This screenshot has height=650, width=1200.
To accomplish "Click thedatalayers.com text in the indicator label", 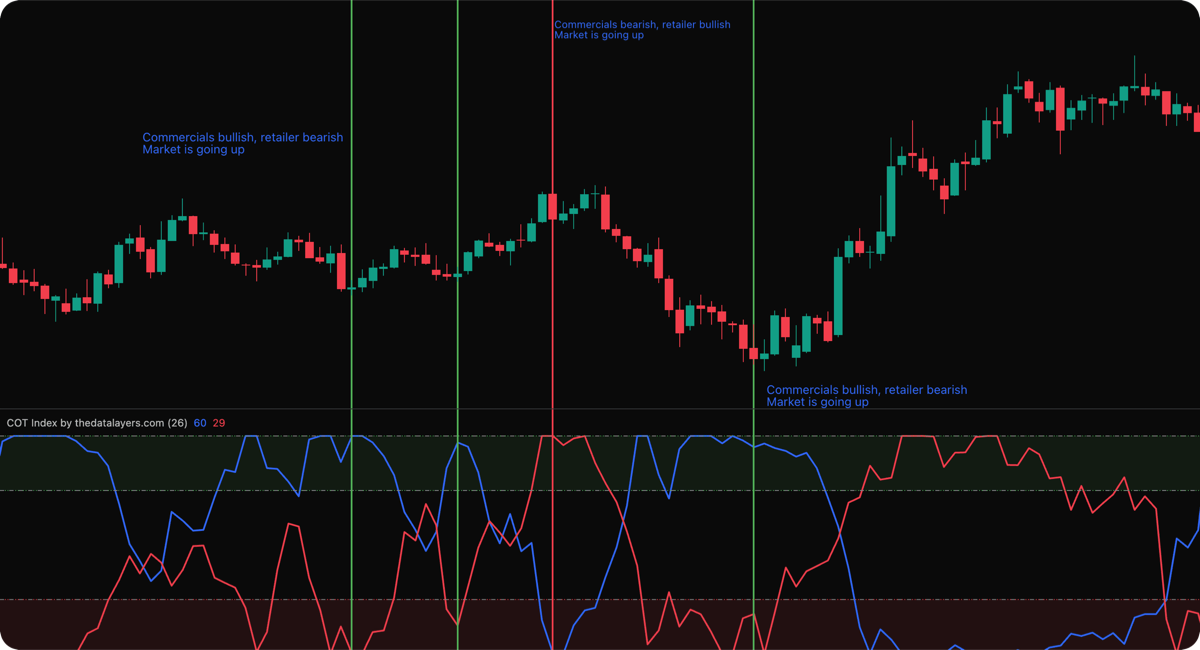I will pyautogui.click(x=120, y=422).
